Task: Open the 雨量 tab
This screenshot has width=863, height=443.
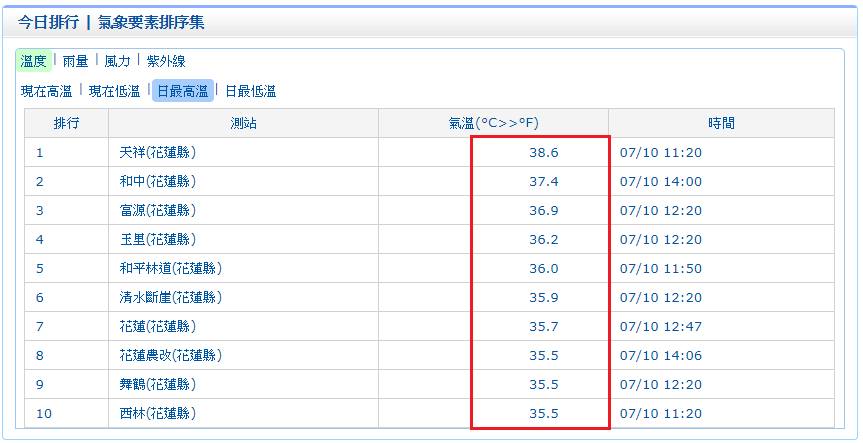Action: [75, 61]
